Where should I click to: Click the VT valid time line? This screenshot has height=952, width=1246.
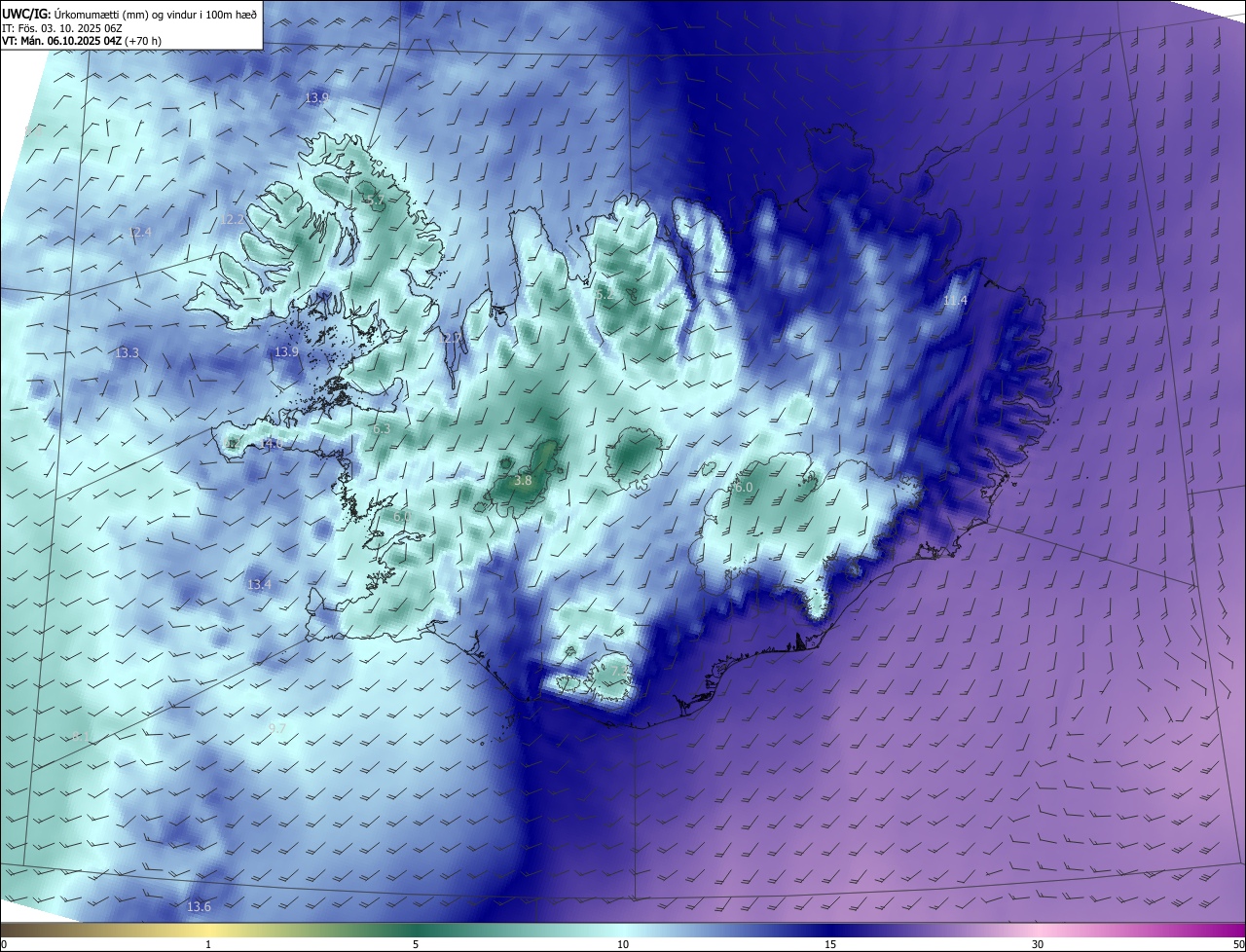[80, 41]
